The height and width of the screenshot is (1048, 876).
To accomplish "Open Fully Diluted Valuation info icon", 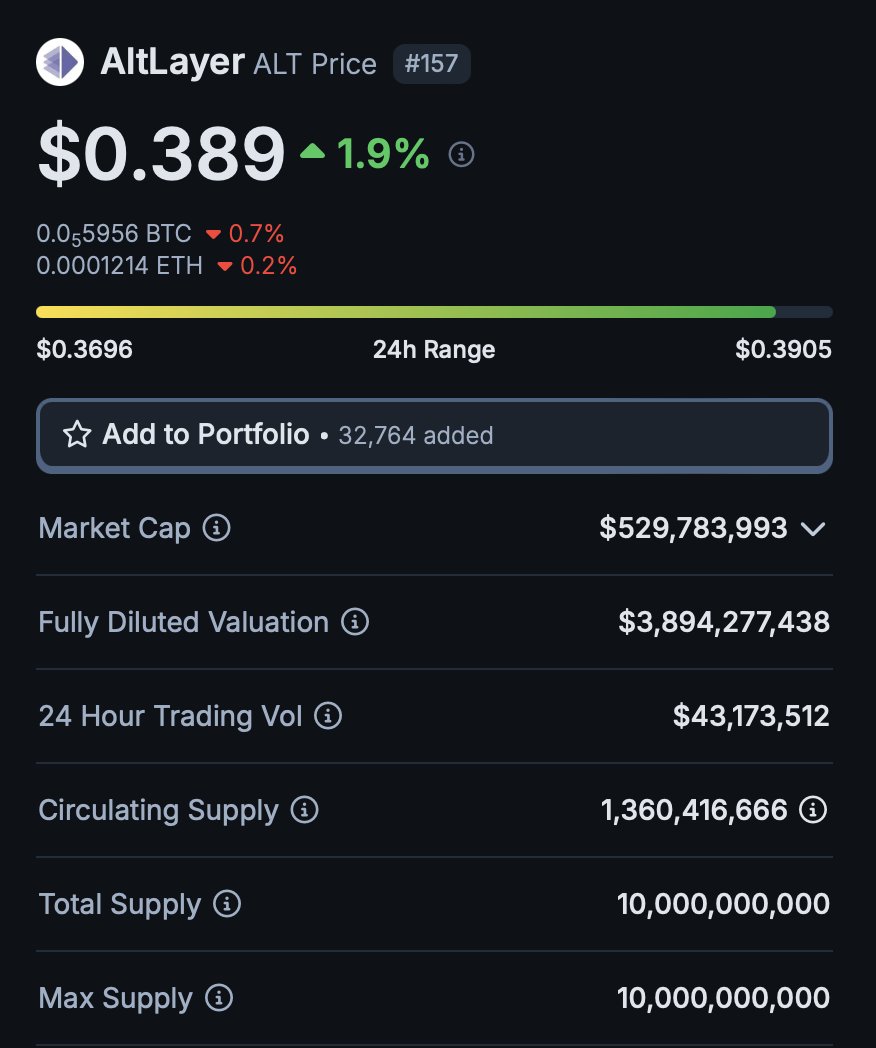I will point(355,622).
